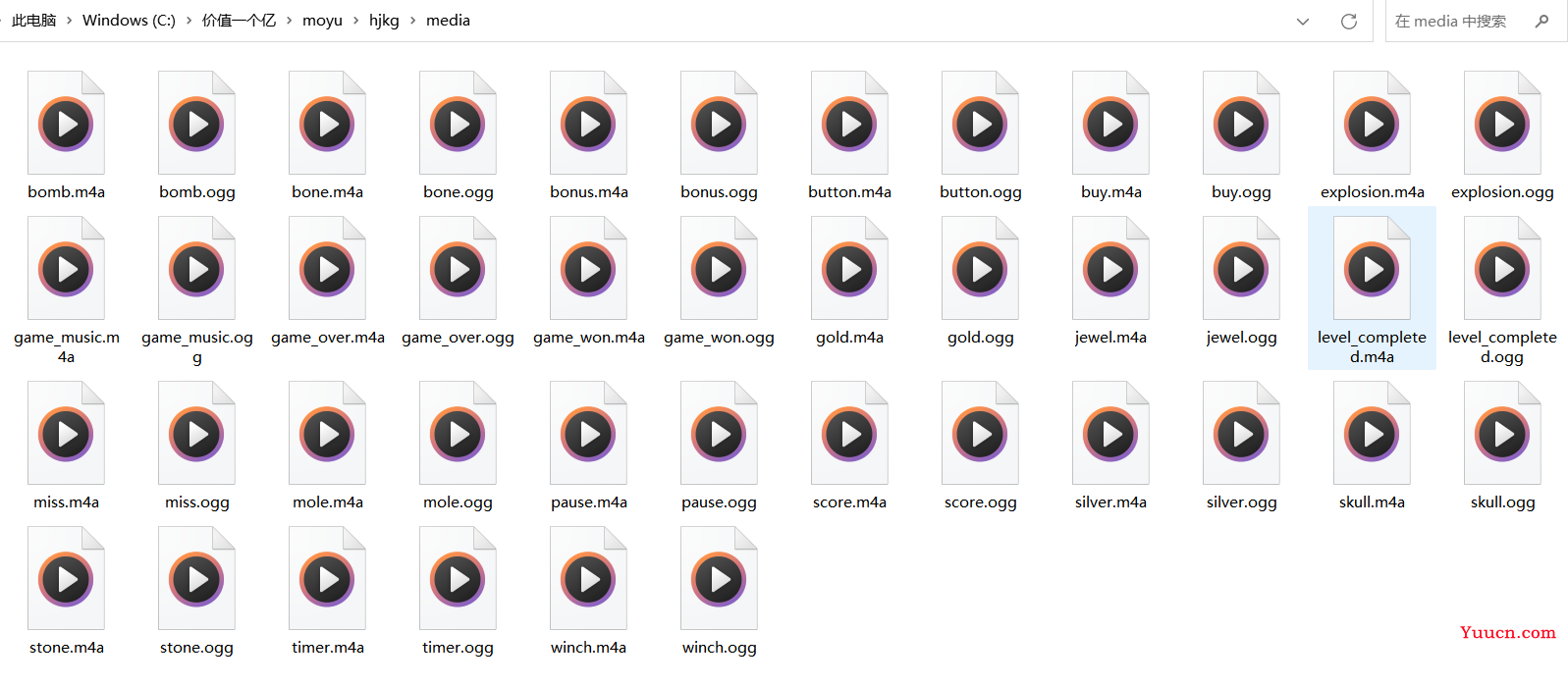Select the score.m4a file icon
The width and height of the screenshot is (1568, 686).
click(849, 433)
